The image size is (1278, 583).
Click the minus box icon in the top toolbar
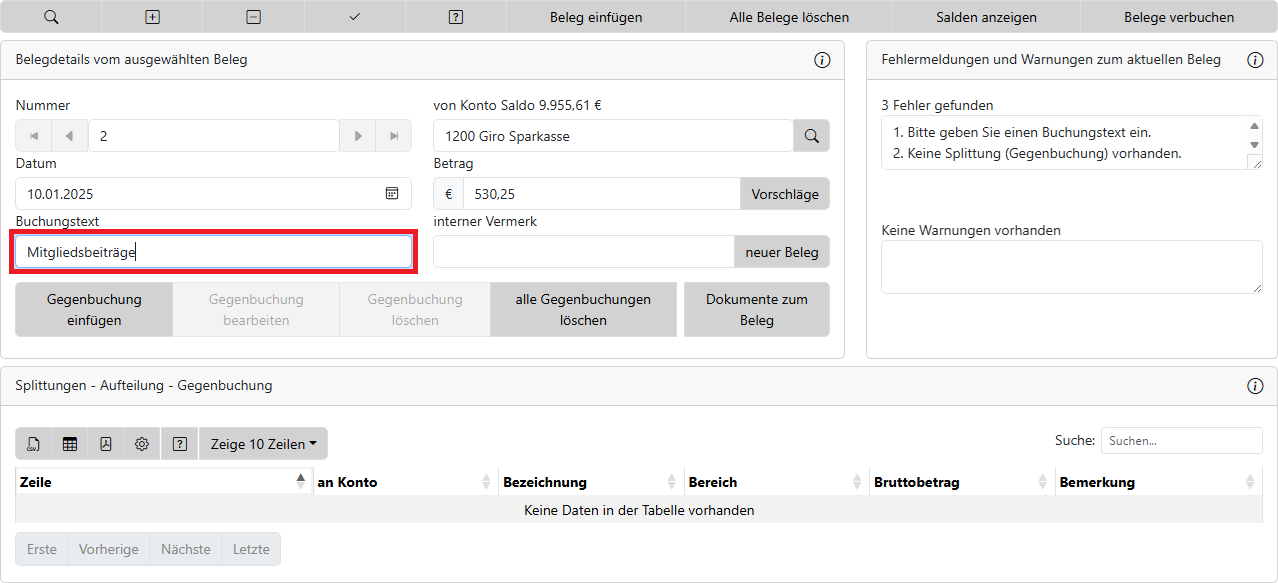click(x=254, y=17)
